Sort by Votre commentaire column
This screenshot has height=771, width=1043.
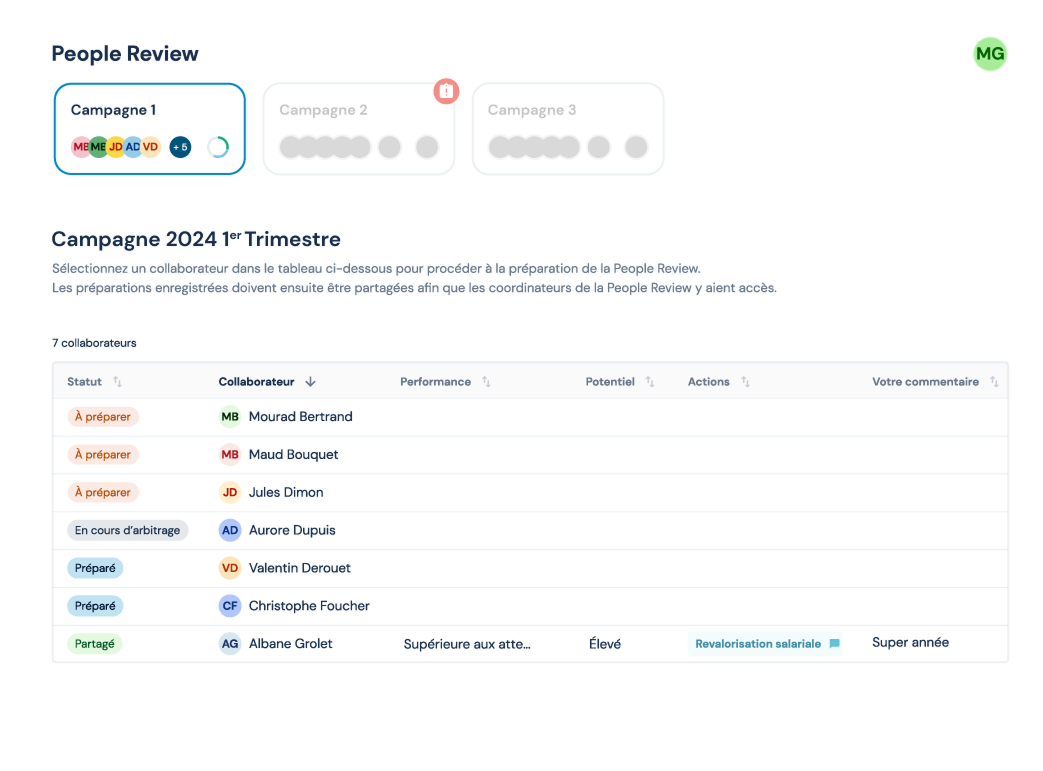point(994,382)
